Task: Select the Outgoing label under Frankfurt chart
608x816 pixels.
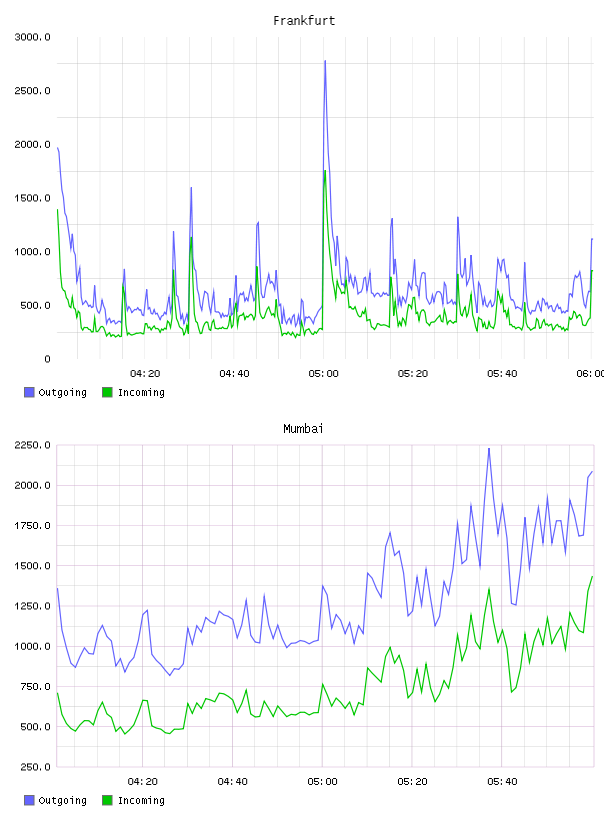Action: (62, 393)
